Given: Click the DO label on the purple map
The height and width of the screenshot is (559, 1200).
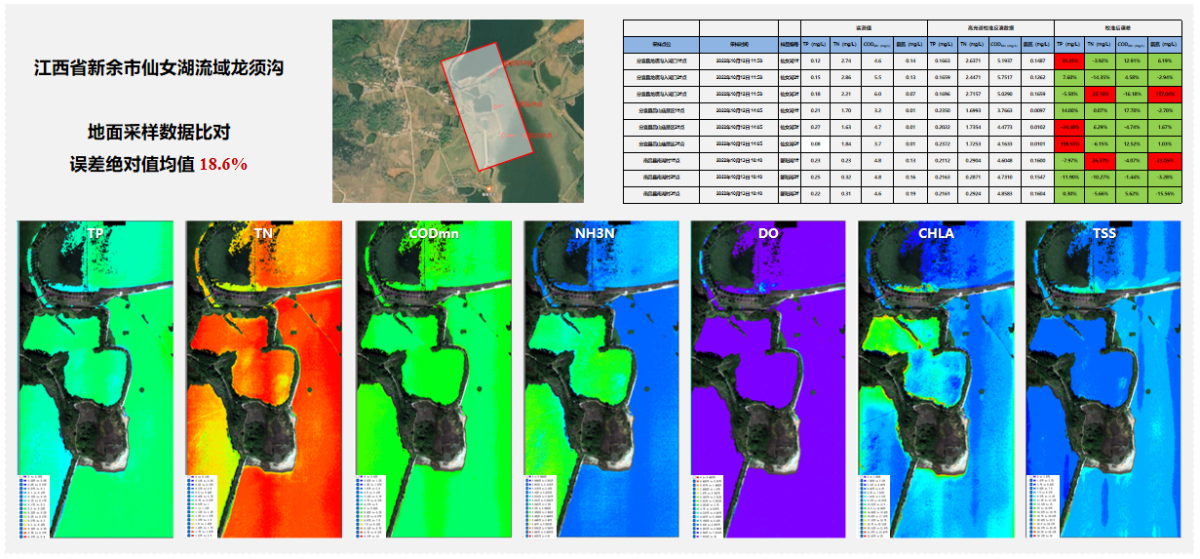Looking at the screenshot, I should [x=767, y=232].
